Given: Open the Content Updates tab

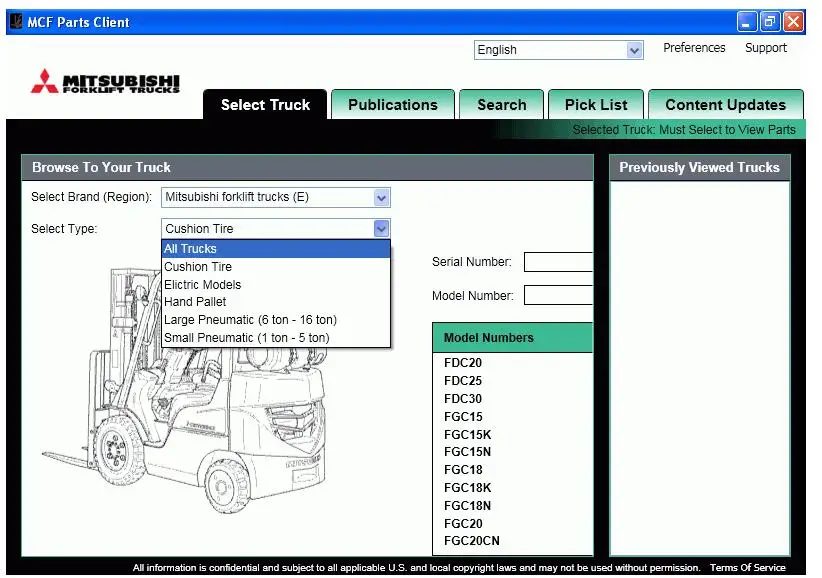Looking at the screenshot, I should (725, 104).
